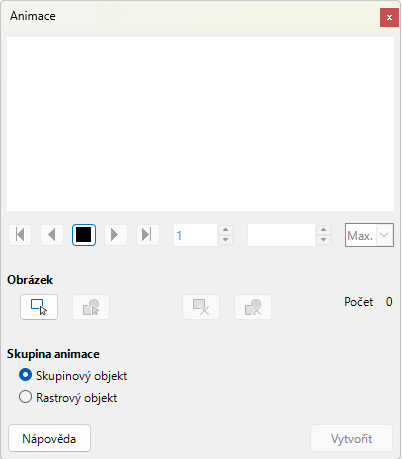Click the Vytvořit button

351,438
